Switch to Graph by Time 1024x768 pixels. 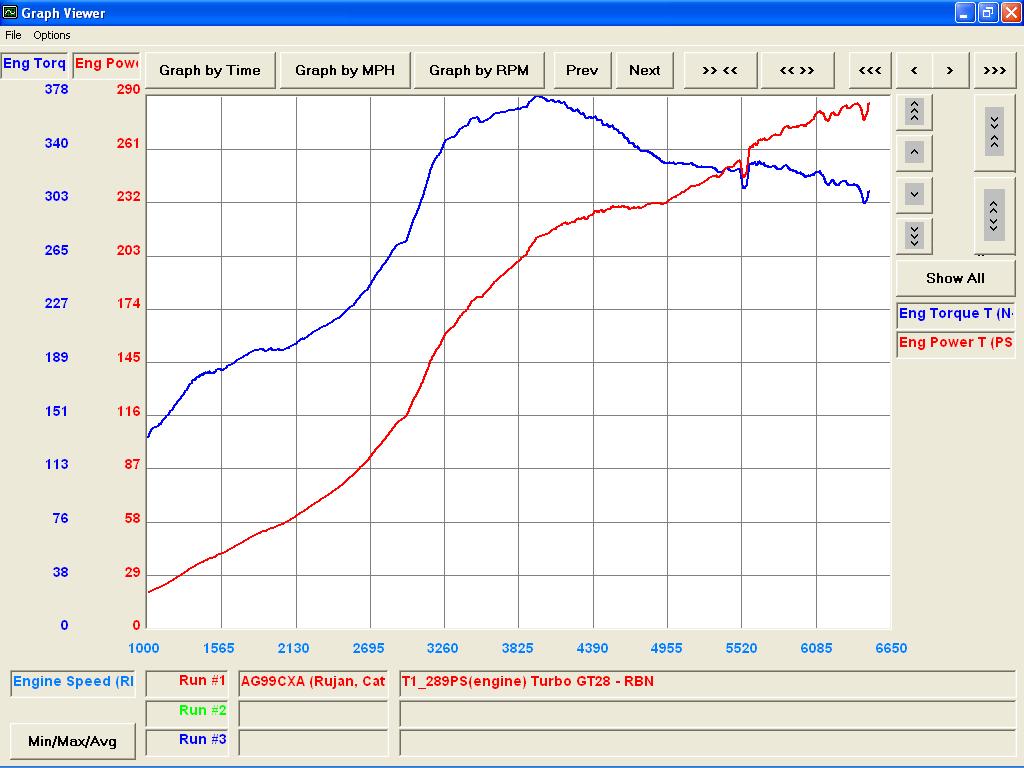pyautogui.click(x=210, y=71)
